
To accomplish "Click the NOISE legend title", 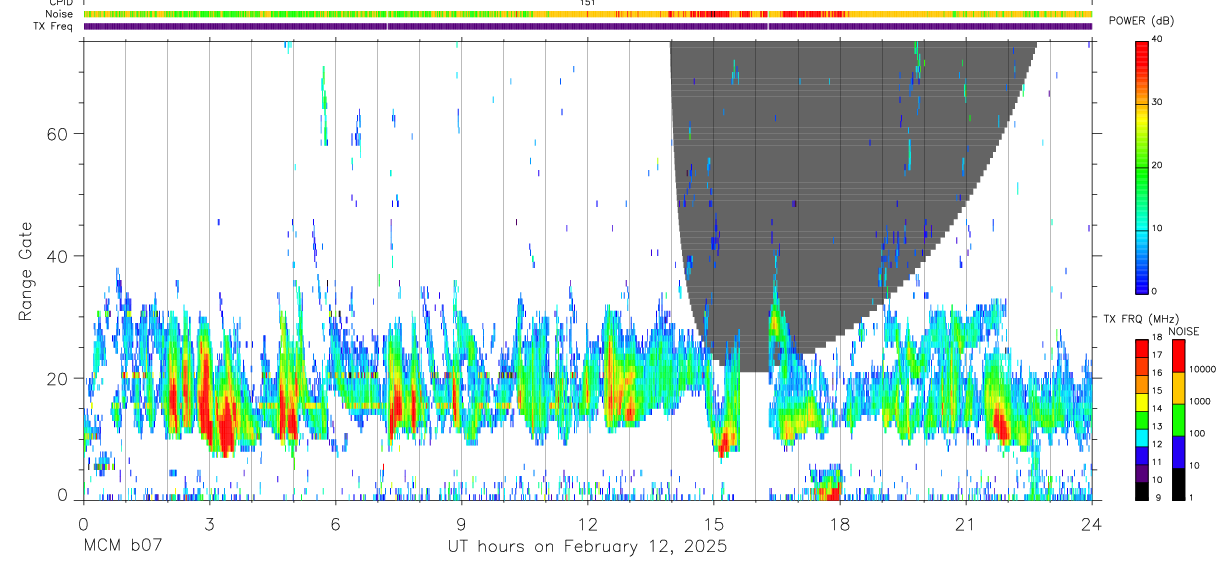I will (1185, 331).
